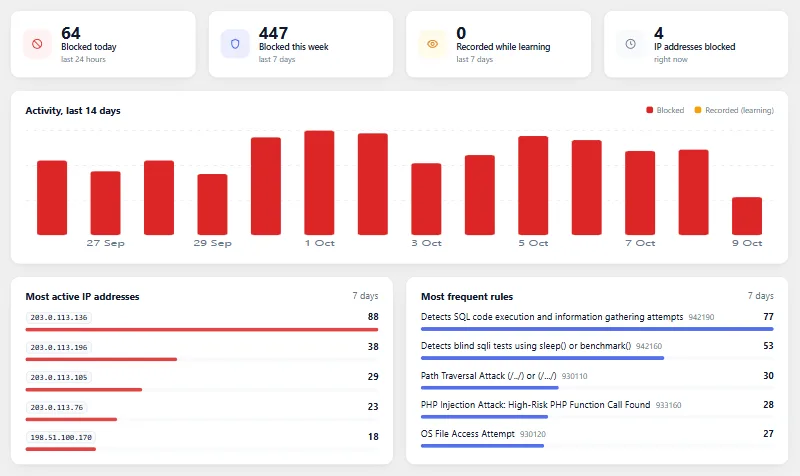Click rule ID 930110
Screen dimensions: 800x476
[574, 377]
